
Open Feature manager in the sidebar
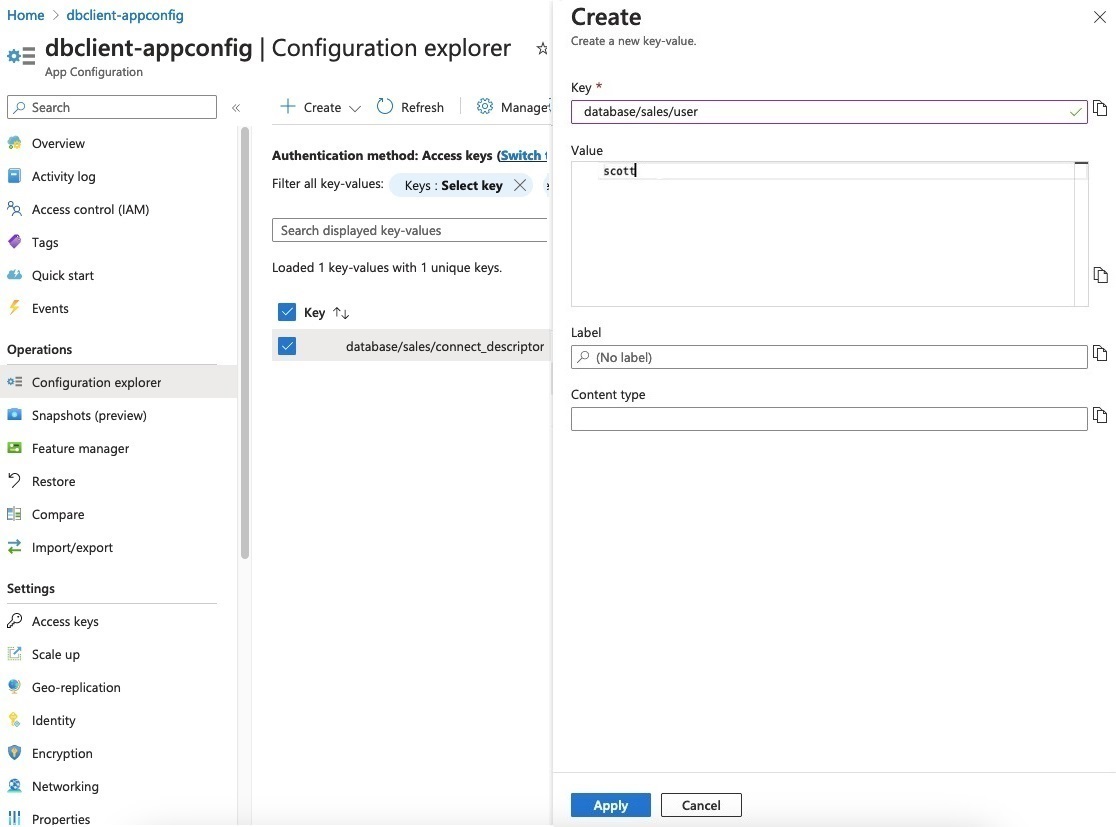point(80,448)
